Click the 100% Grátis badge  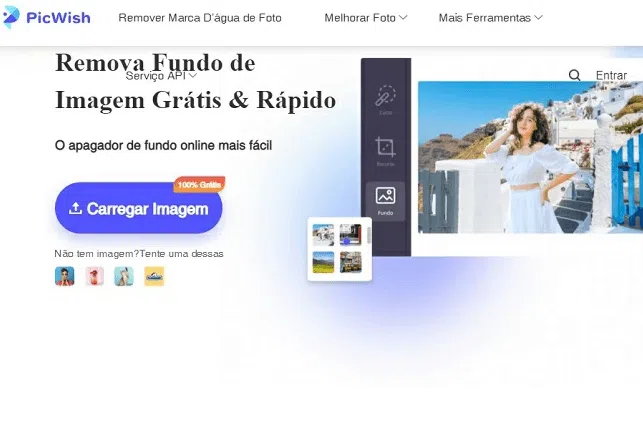199,184
